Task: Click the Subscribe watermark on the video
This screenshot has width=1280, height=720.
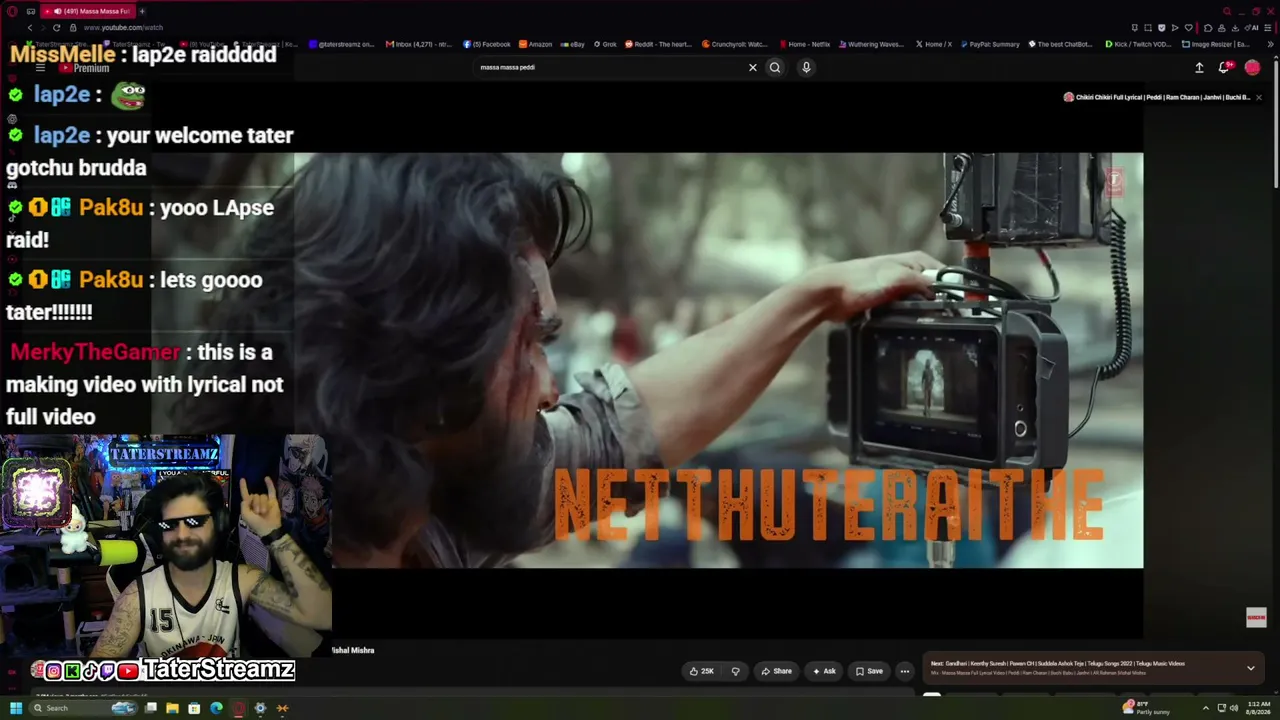Action: [x=1256, y=617]
